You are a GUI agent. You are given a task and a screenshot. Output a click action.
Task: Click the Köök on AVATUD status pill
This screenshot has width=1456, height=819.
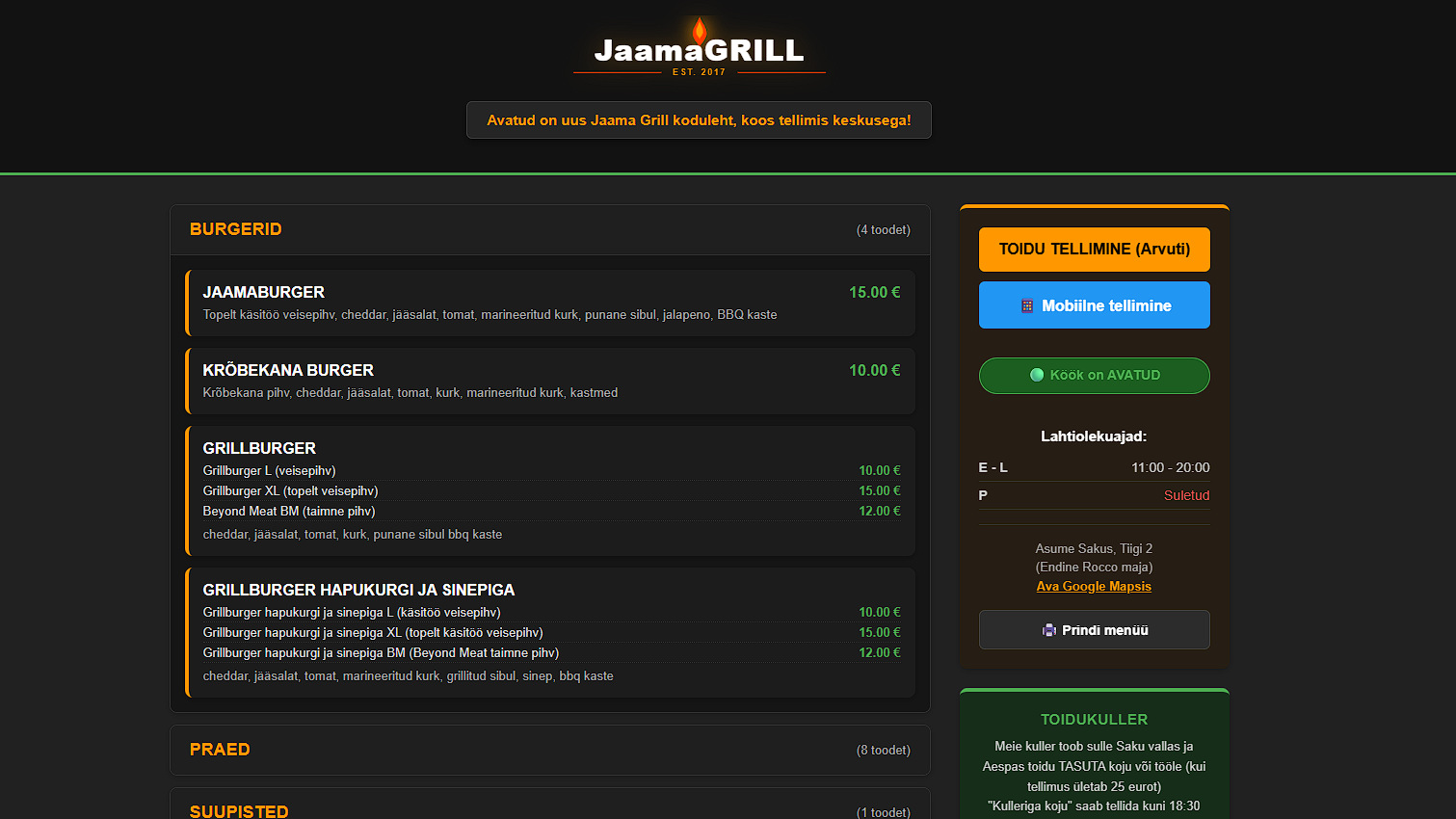(x=1094, y=376)
